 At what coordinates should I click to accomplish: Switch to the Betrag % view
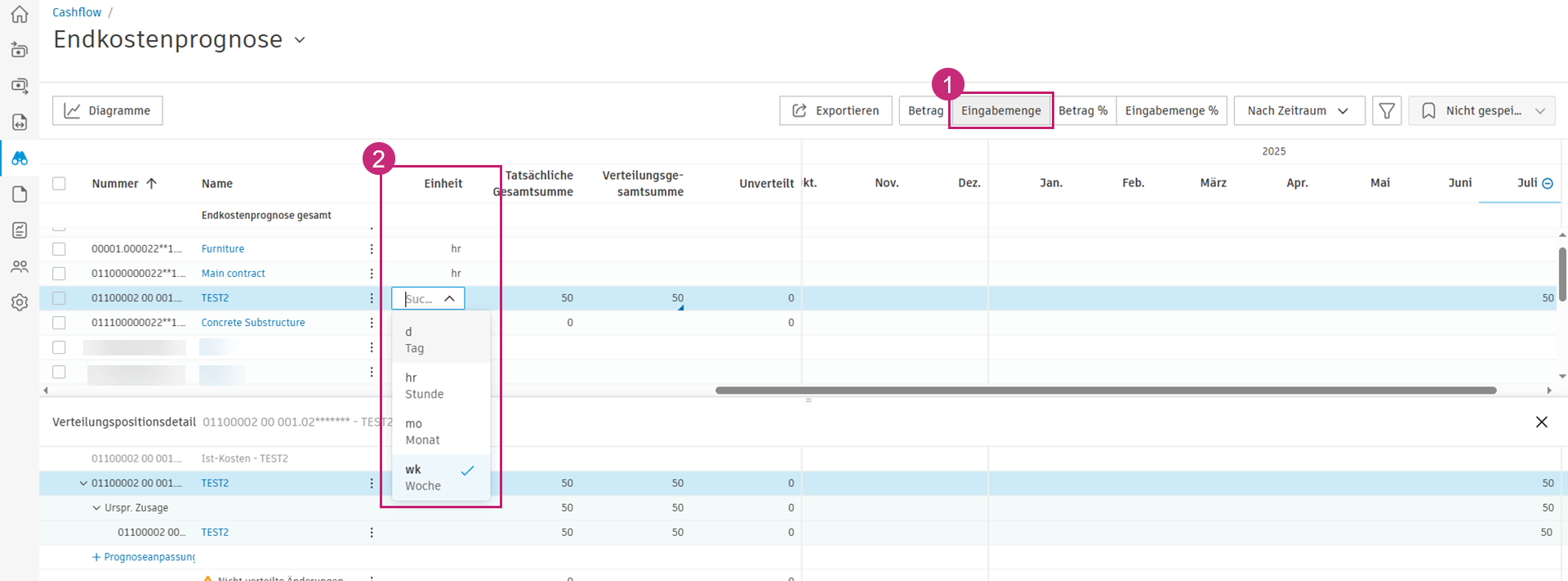coord(1083,110)
